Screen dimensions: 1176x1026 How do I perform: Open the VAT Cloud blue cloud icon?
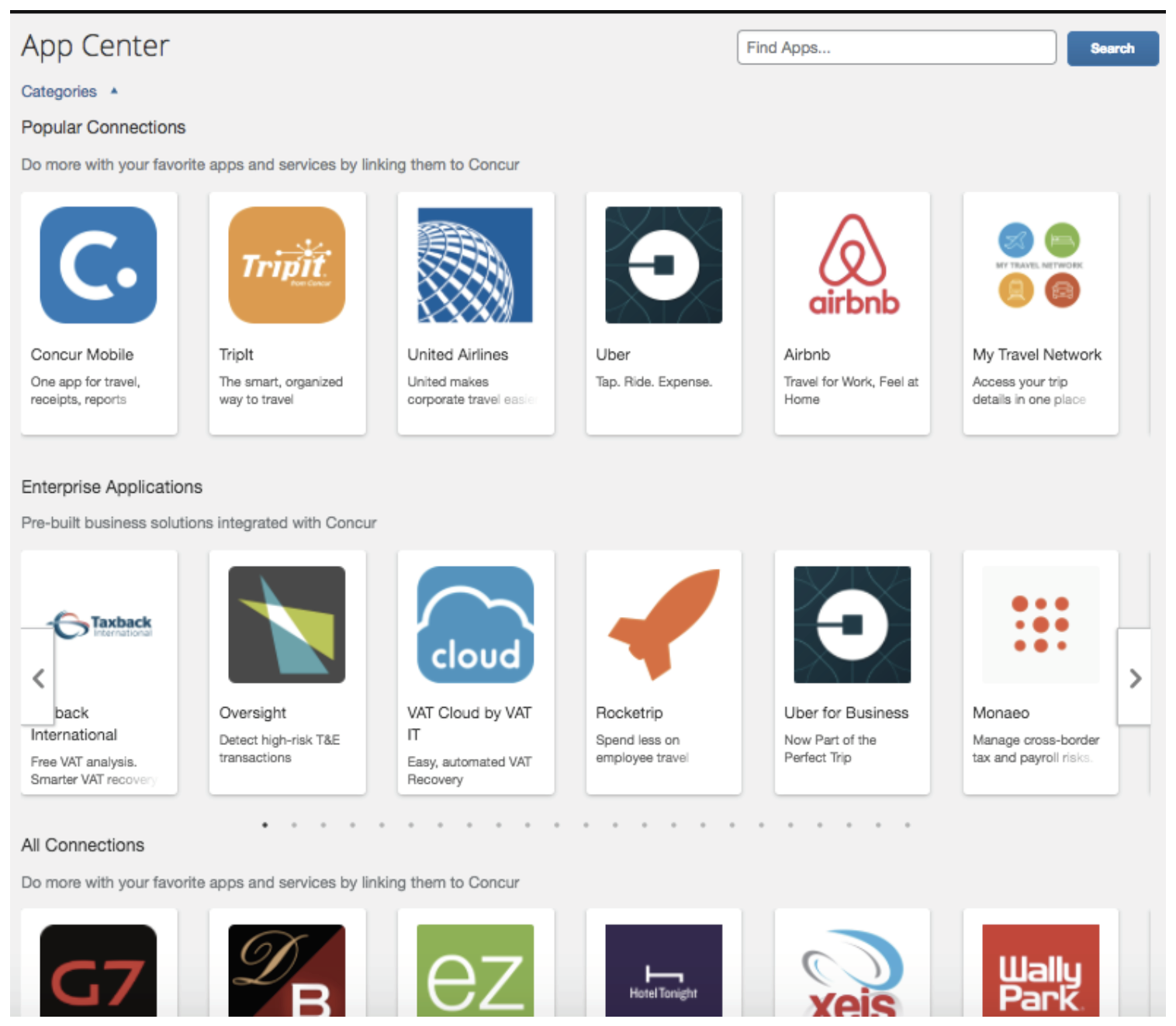coord(476,625)
